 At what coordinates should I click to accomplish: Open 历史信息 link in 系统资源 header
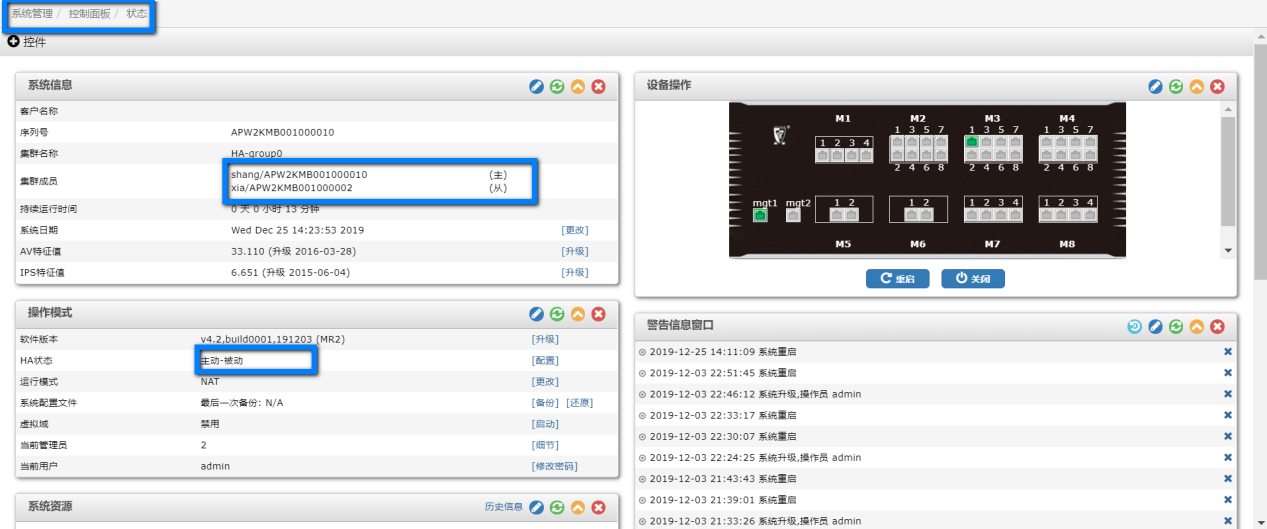click(504, 507)
